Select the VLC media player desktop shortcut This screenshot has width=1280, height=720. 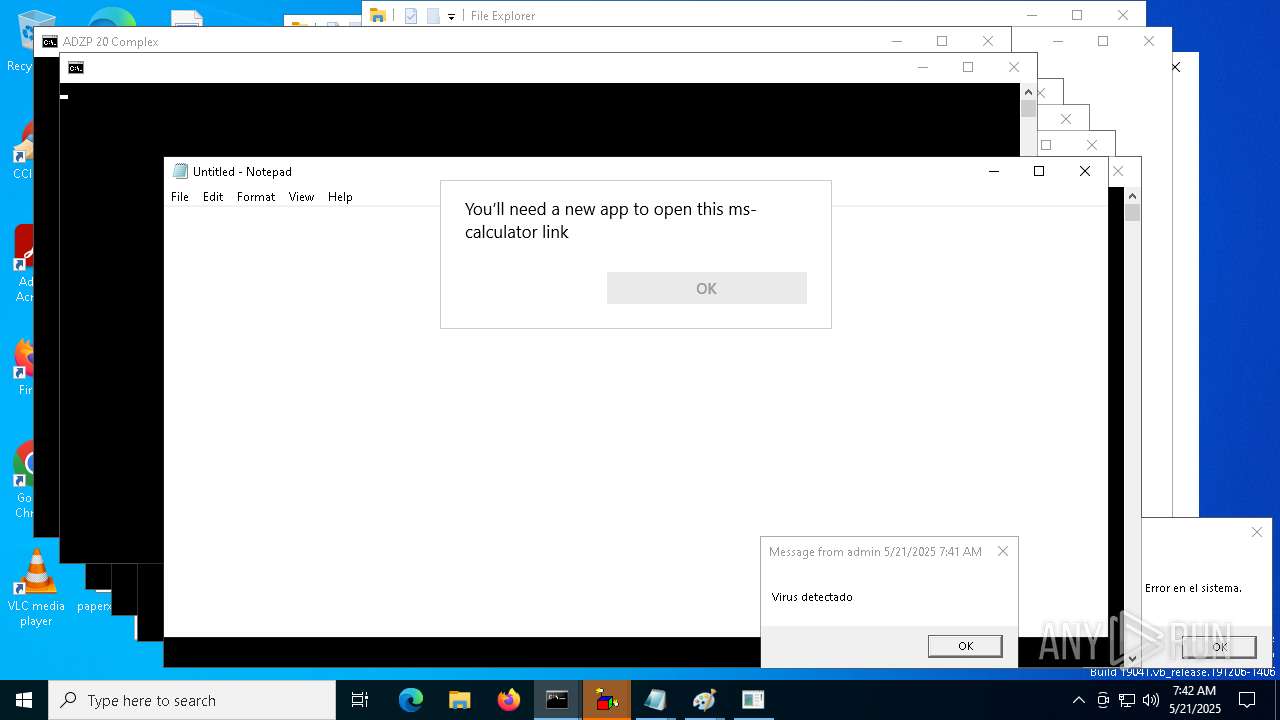(36, 588)
